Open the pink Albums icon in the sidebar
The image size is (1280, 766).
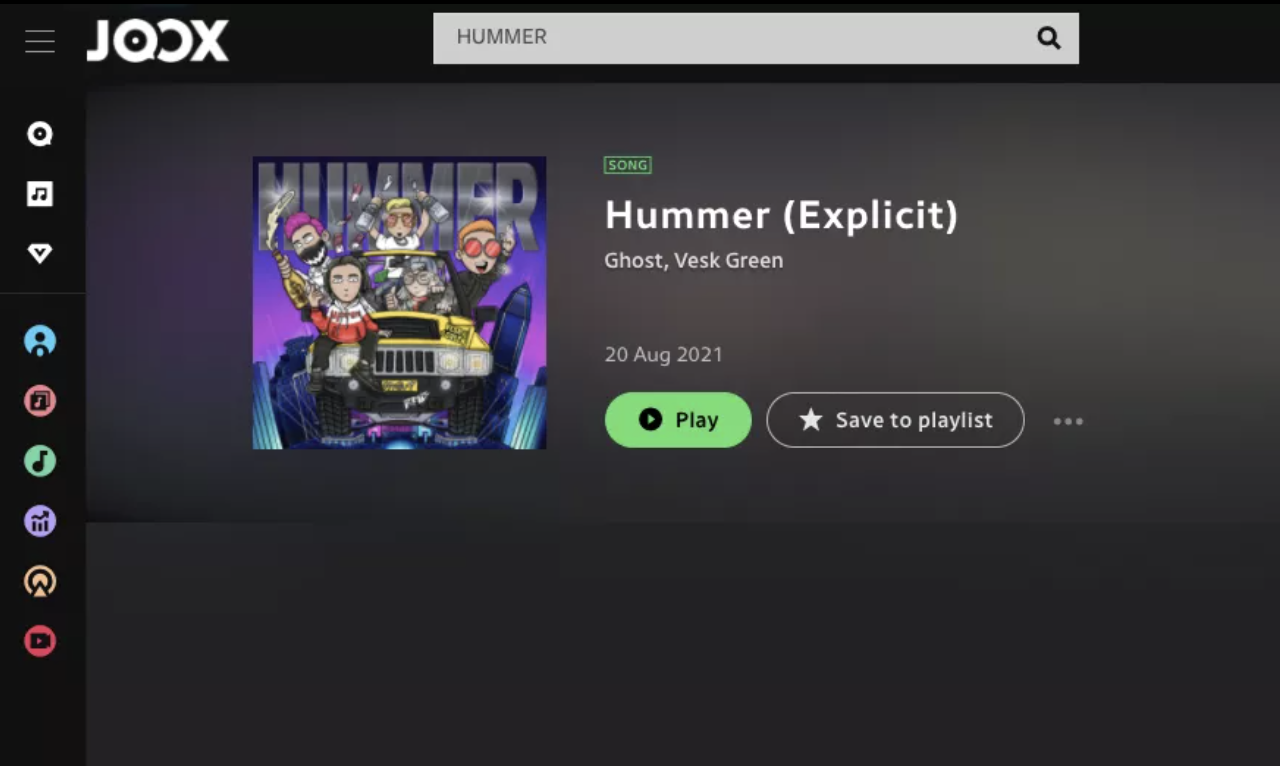coord(40,401)
